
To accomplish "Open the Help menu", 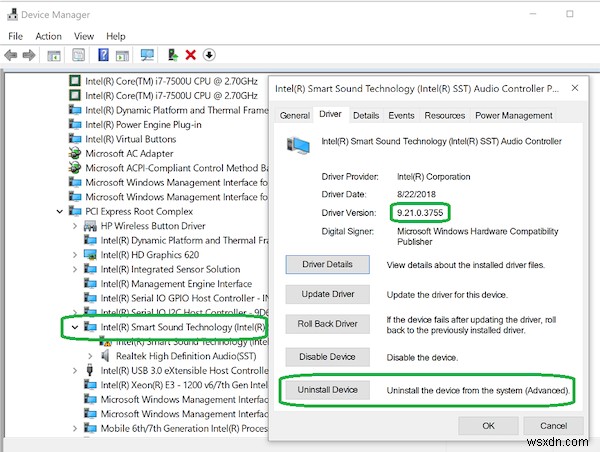I will (x=116, y=36).
